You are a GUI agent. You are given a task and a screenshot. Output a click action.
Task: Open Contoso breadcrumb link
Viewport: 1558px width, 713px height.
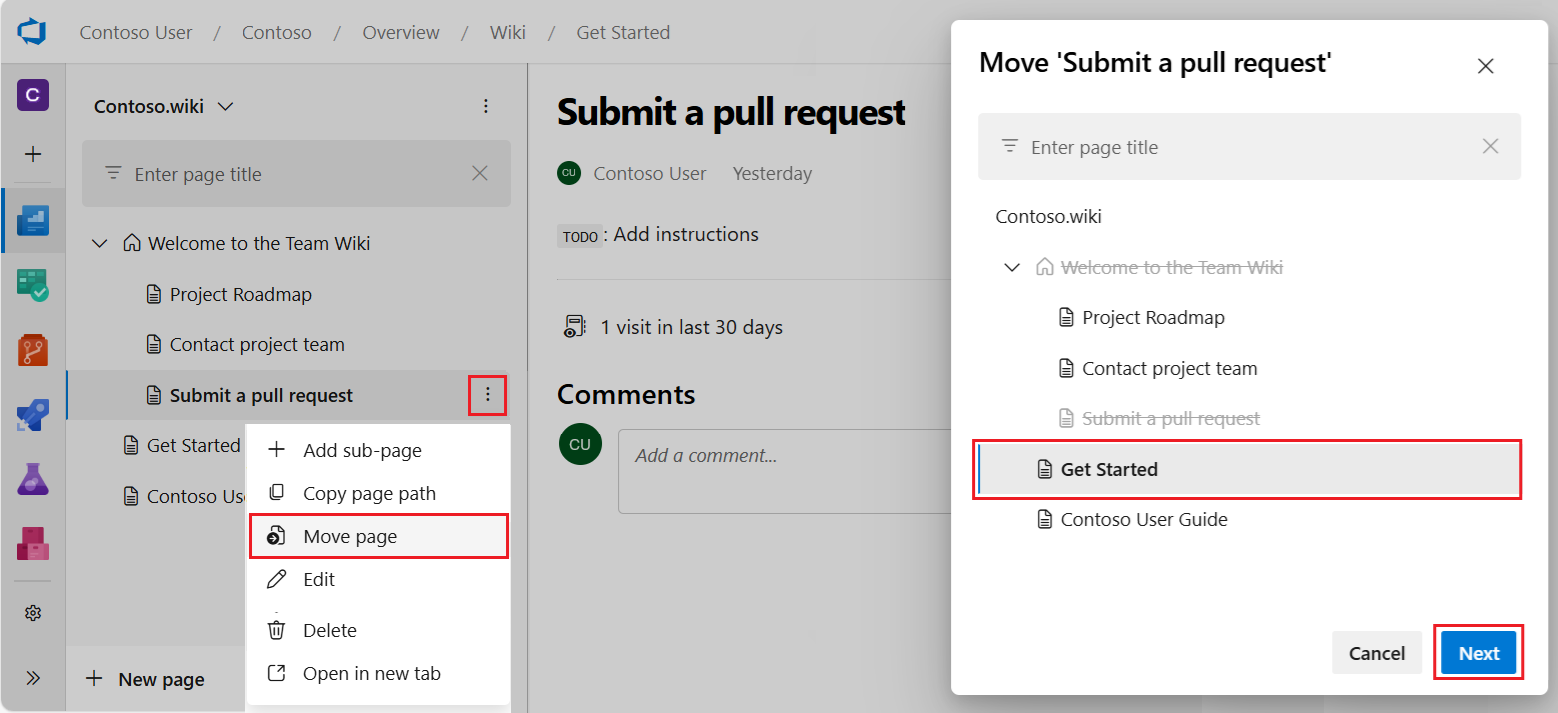[277, 32]
